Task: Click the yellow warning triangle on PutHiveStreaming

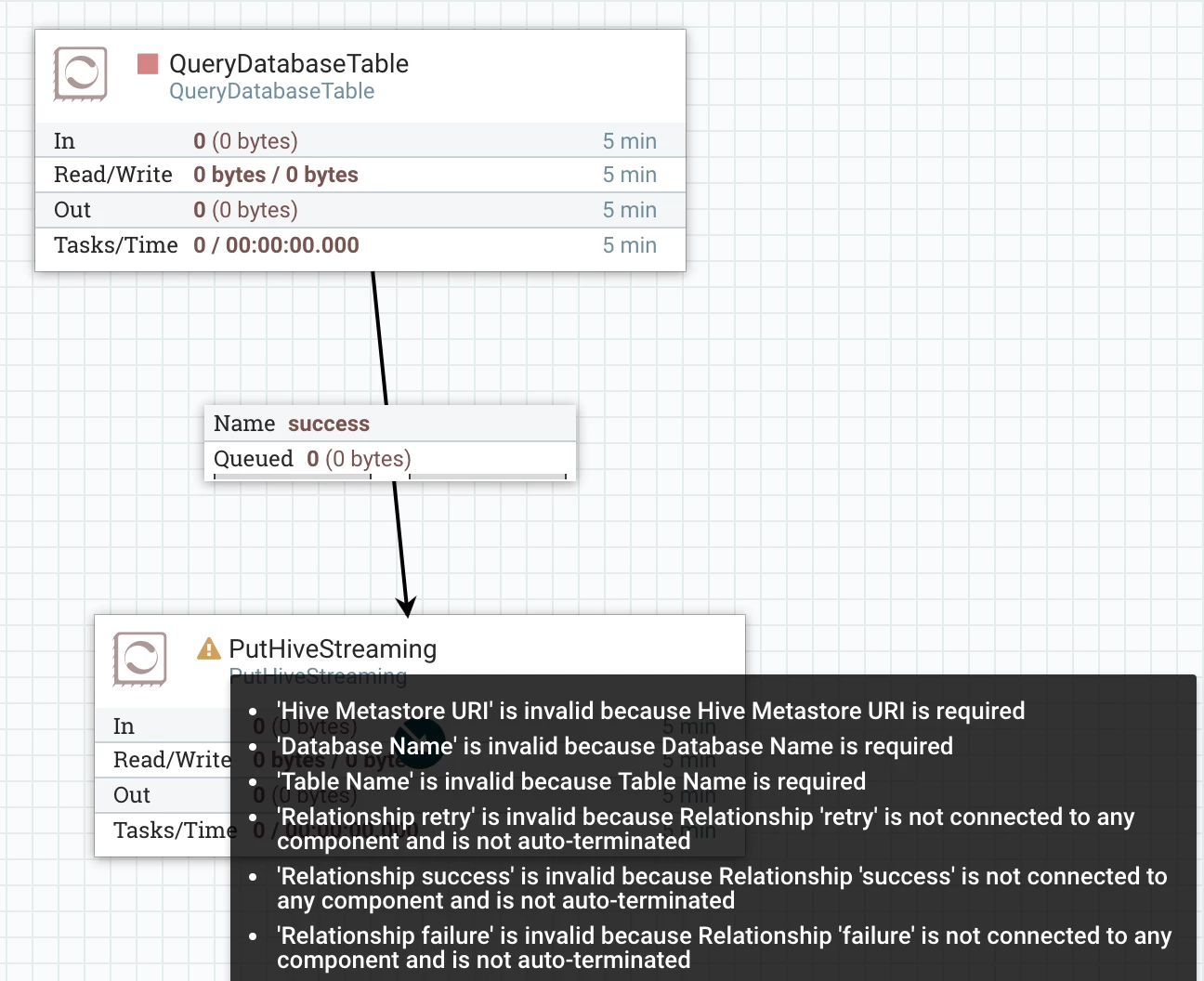Action: pos(209,648)
